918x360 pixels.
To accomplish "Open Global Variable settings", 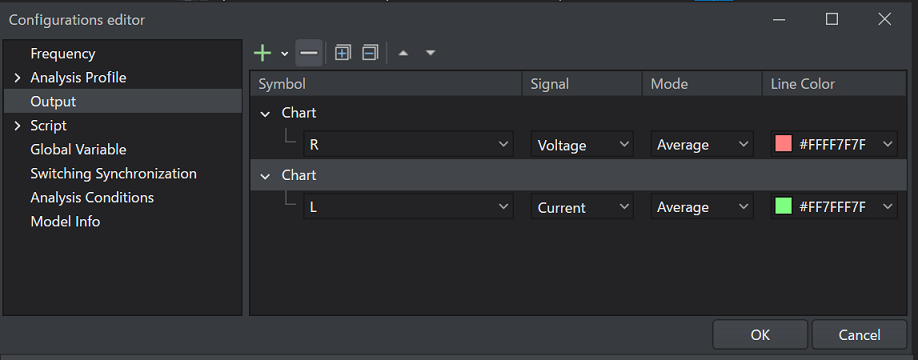I will click(78, 150).
